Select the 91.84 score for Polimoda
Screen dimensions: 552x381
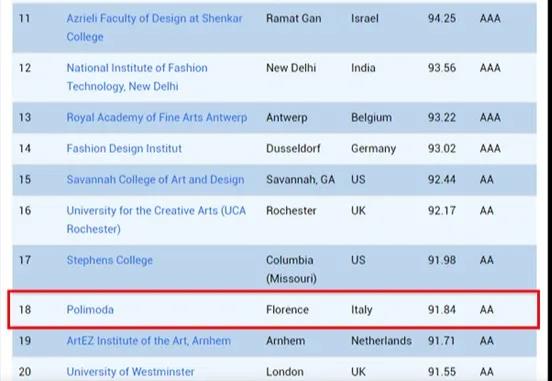442,310
